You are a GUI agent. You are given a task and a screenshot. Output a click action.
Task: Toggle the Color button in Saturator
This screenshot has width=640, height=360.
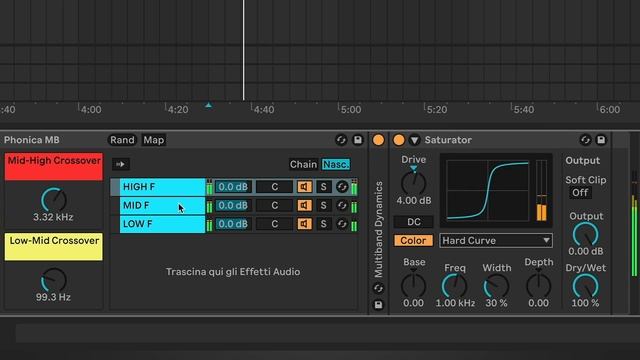413,240
